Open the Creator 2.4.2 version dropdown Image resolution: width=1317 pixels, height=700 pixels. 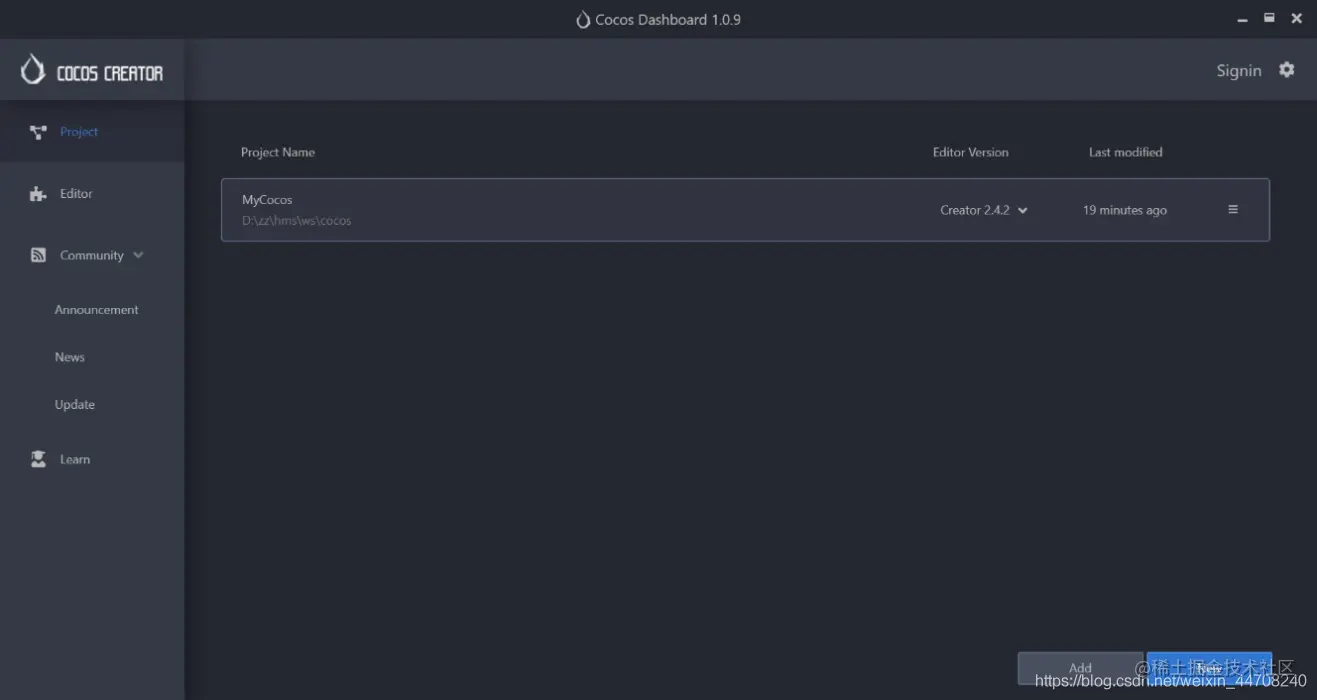984,210
